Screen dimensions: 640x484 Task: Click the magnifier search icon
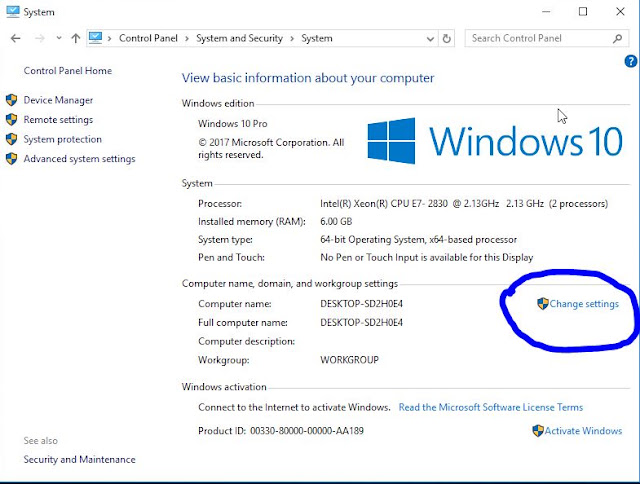[x=618, y=38]
